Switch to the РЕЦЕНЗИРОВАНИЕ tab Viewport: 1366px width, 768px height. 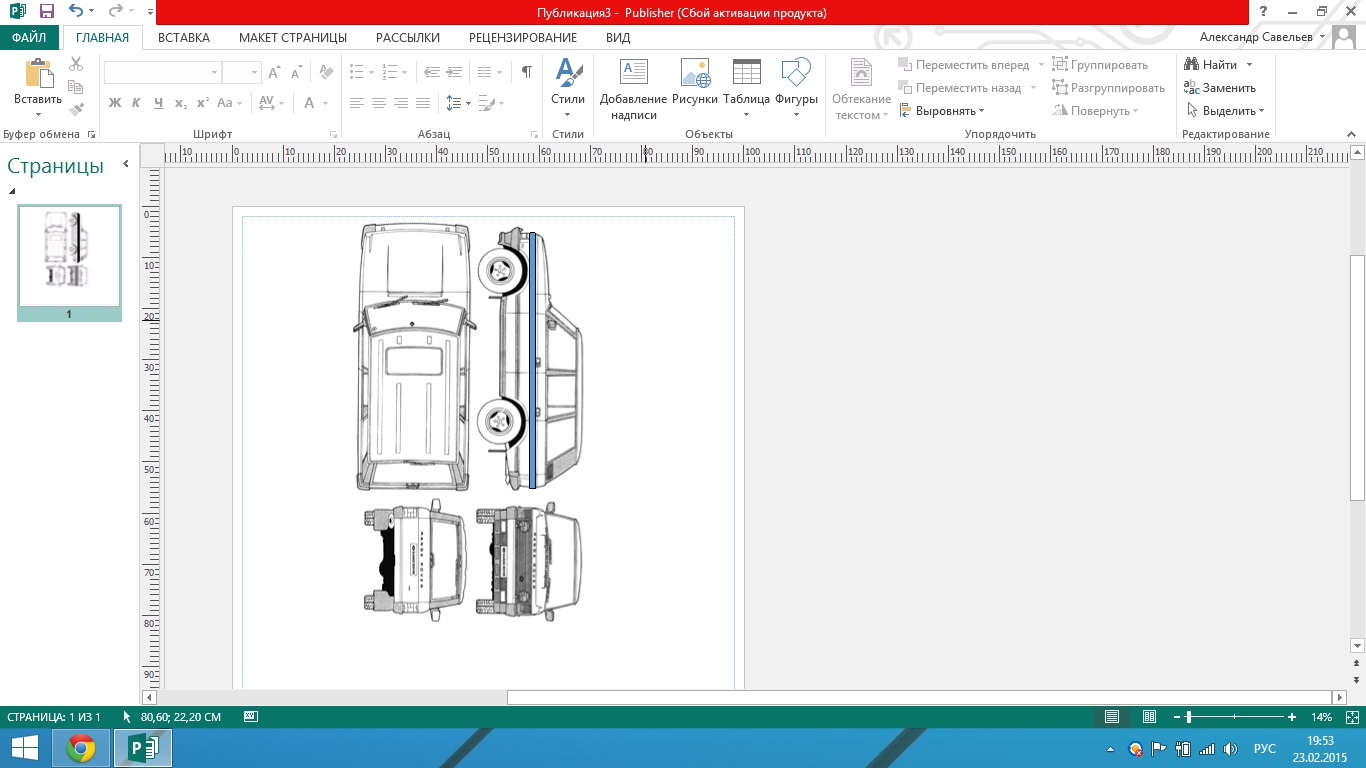pyautogui.click(x=523, y=38)
